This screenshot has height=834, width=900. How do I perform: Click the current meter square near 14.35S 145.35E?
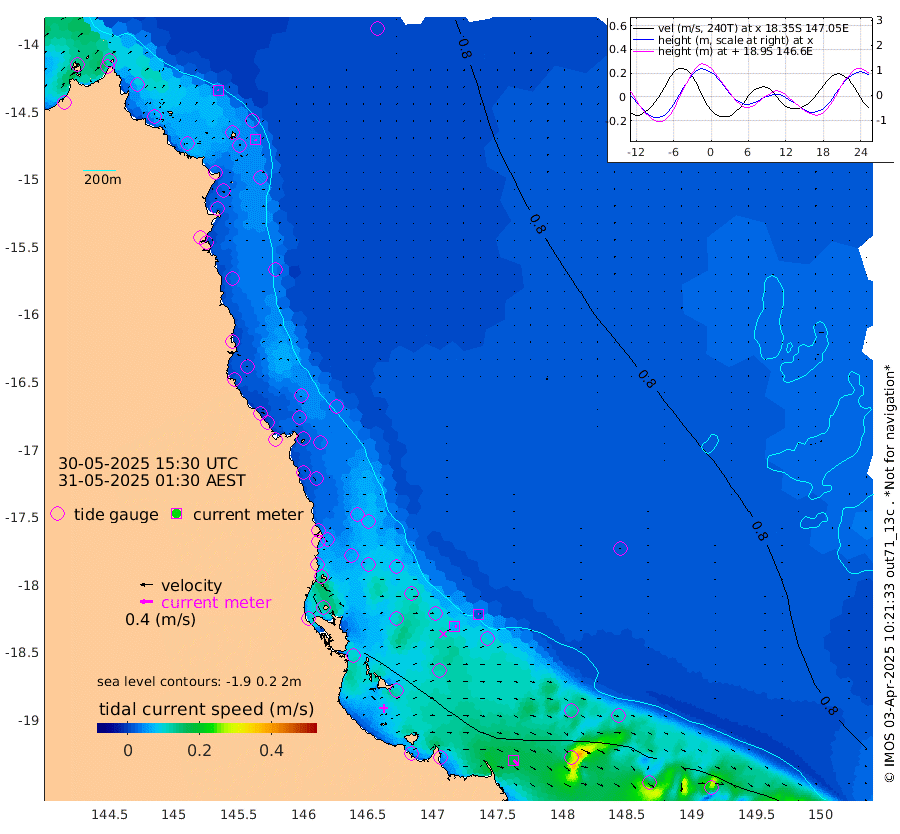point(218,90)
